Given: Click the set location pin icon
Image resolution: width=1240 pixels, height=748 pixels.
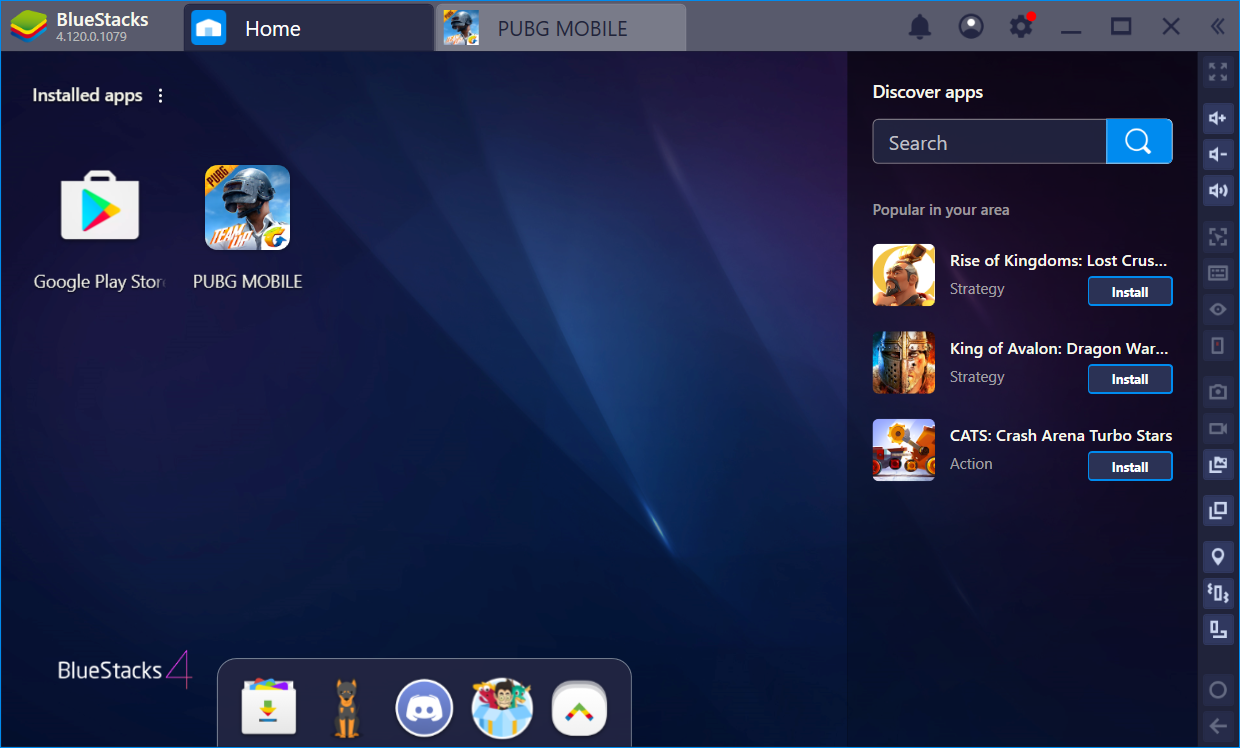Looking at the screenshot, I should point(1217,557).
